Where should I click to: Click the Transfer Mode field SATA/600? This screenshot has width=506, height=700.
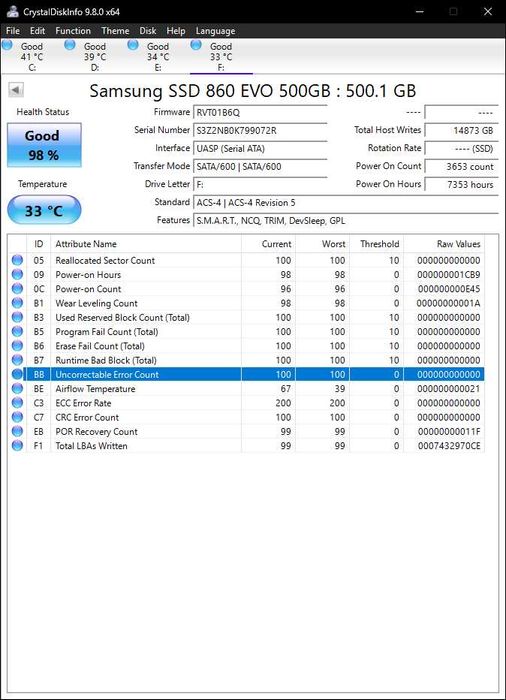[260, 167]
